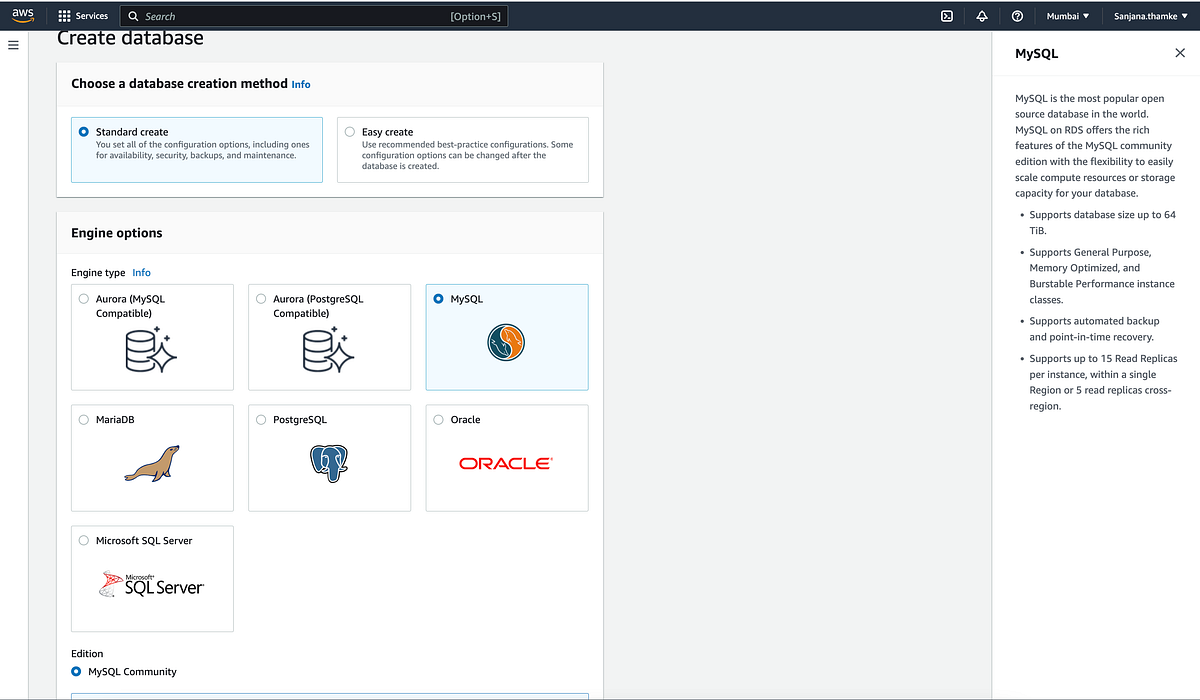The height and width of the screenshot is (700, 1200).
Task: Open the Mumbai region dropdown
Action: 1065,15
